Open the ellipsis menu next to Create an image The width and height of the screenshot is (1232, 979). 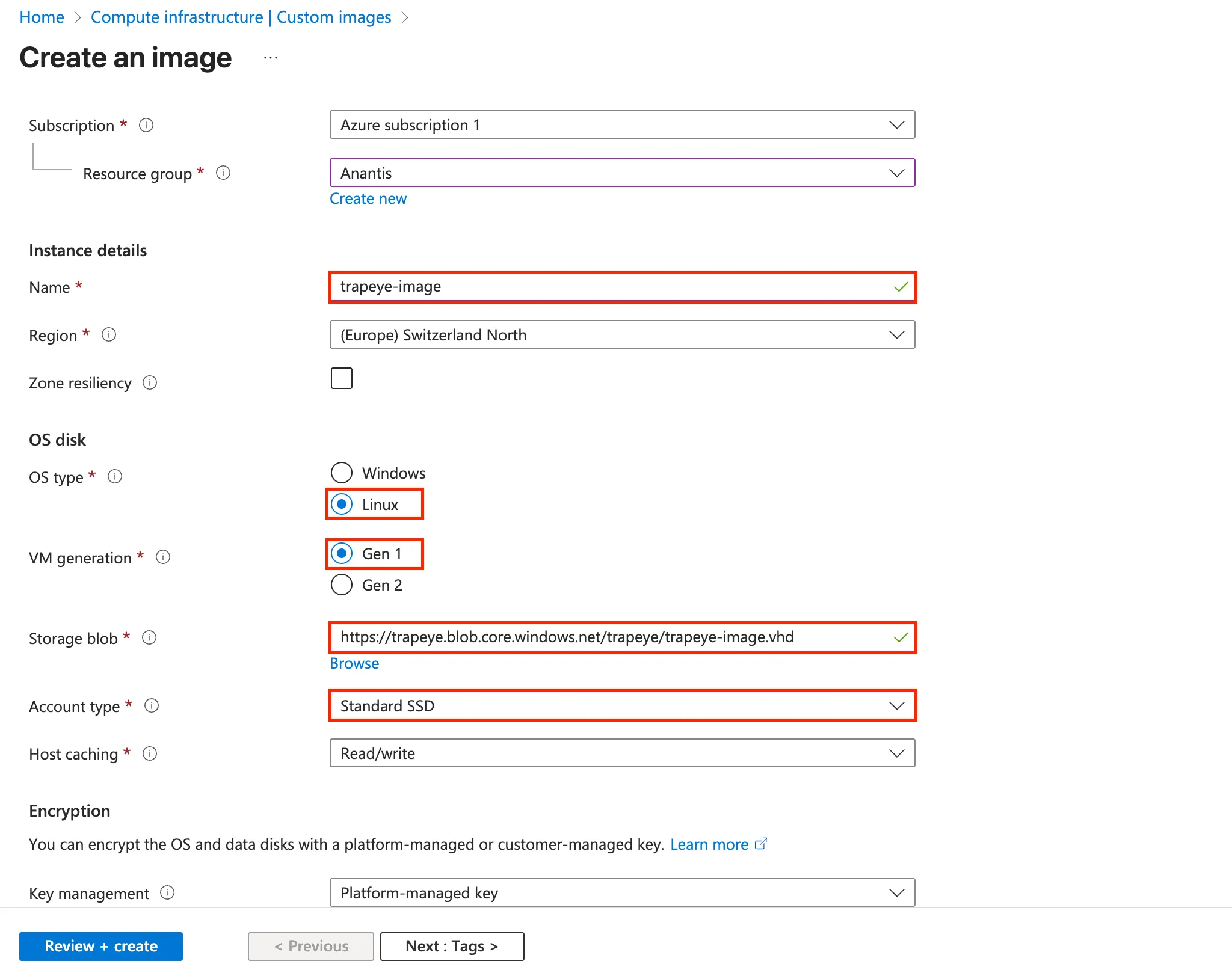tap(270, 57)
